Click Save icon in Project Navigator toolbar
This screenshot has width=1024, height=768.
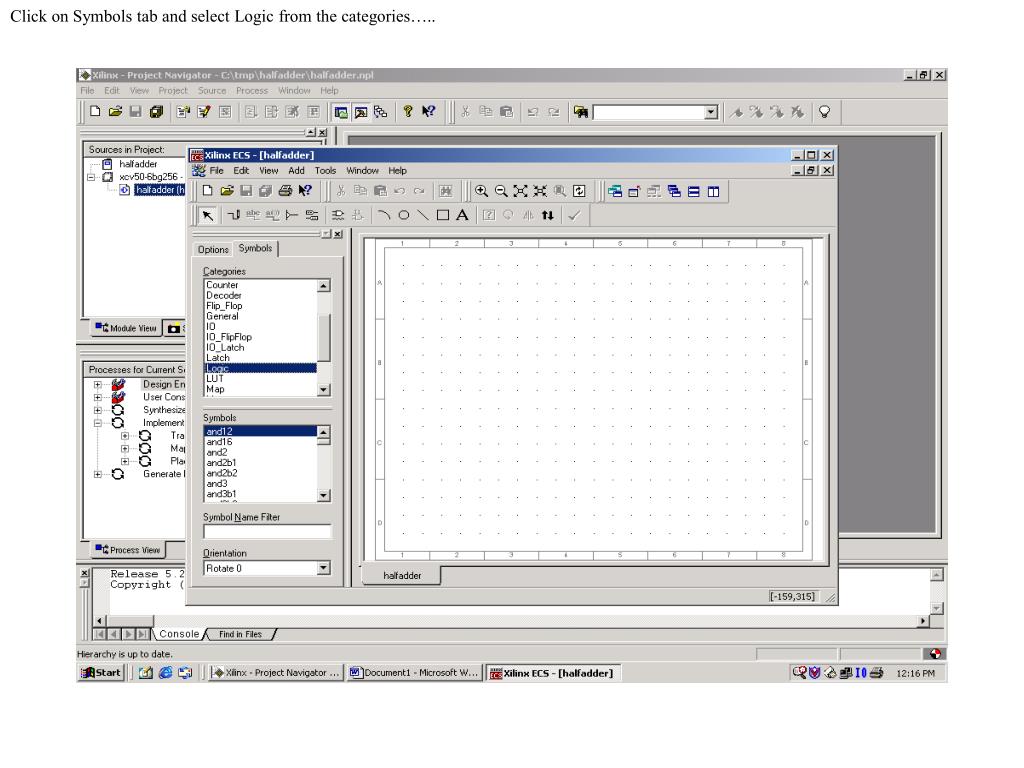(x=136, y=112)
